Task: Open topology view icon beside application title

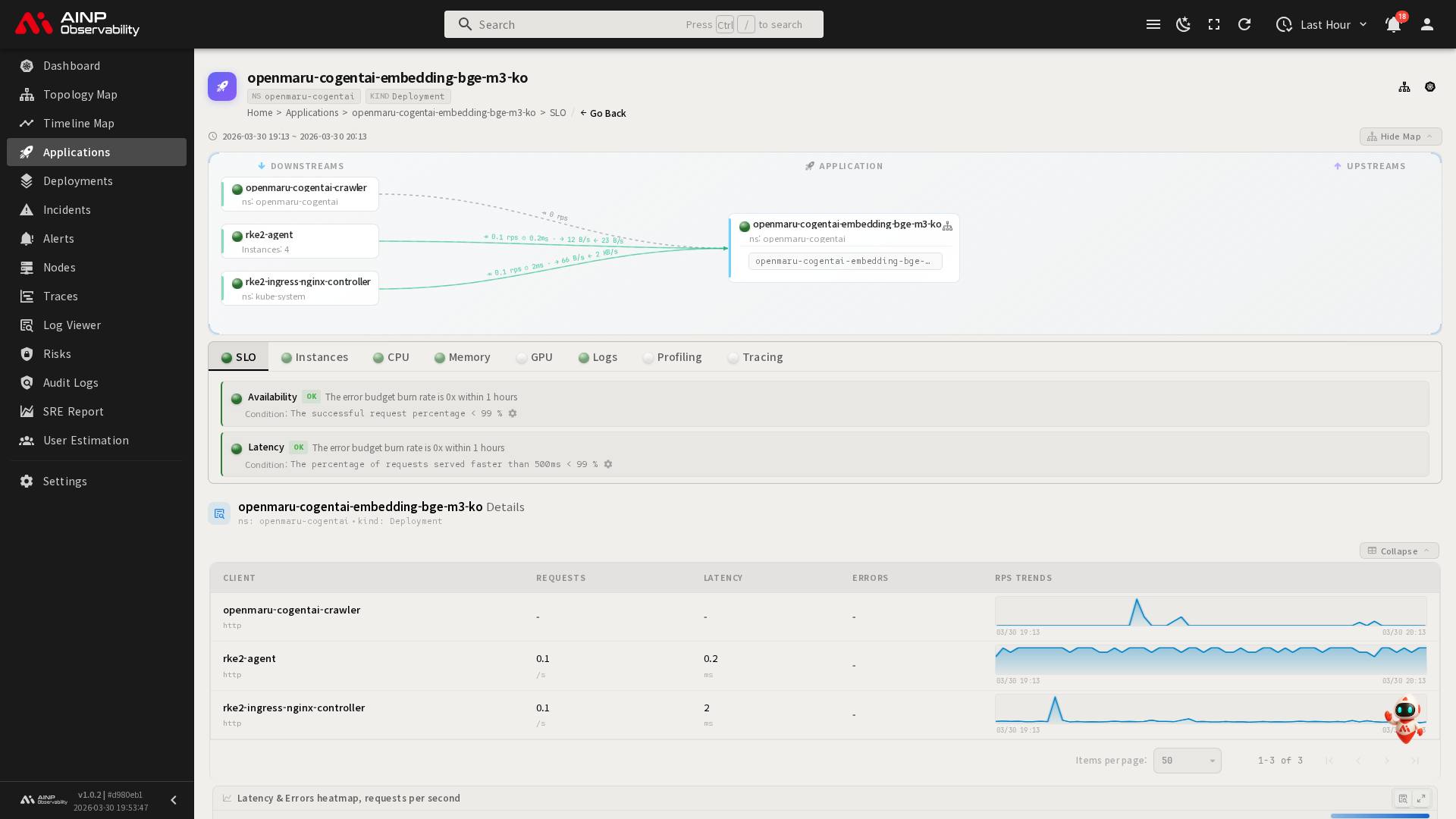Action: click(x=1404, y=87)
